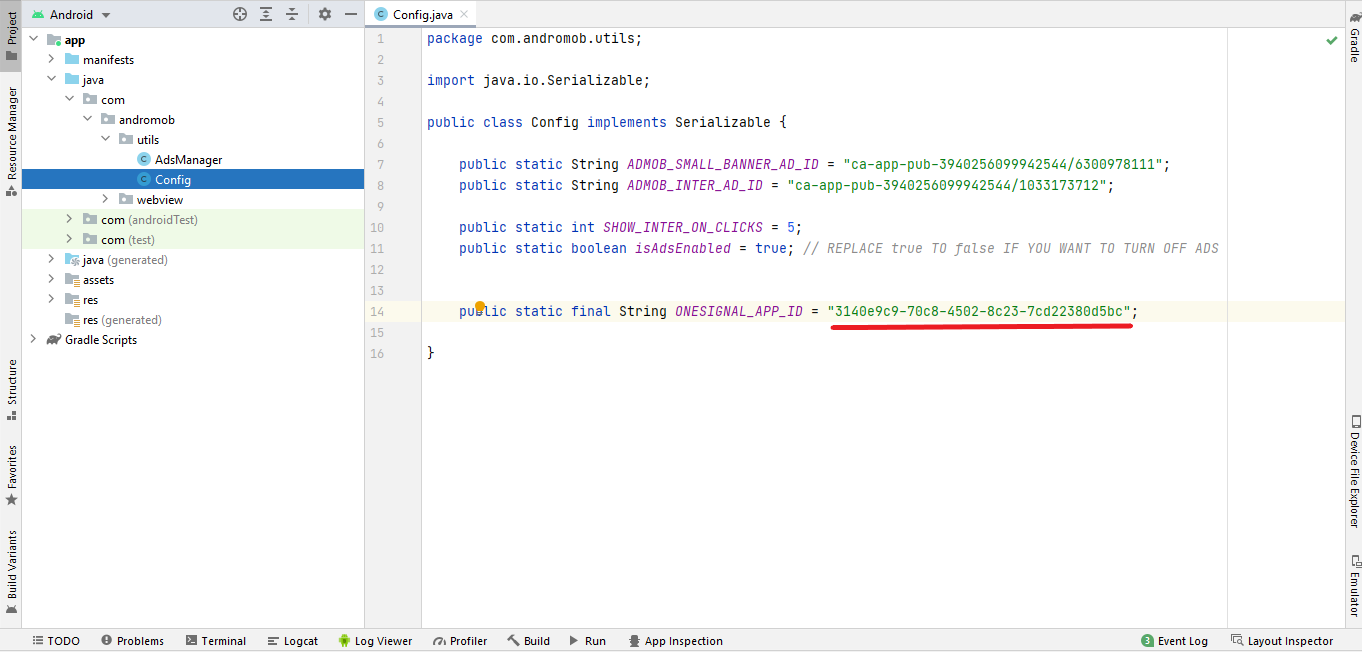Expand the webview package
Viewport: 1362px width, 652px height.
click(105, 200)
